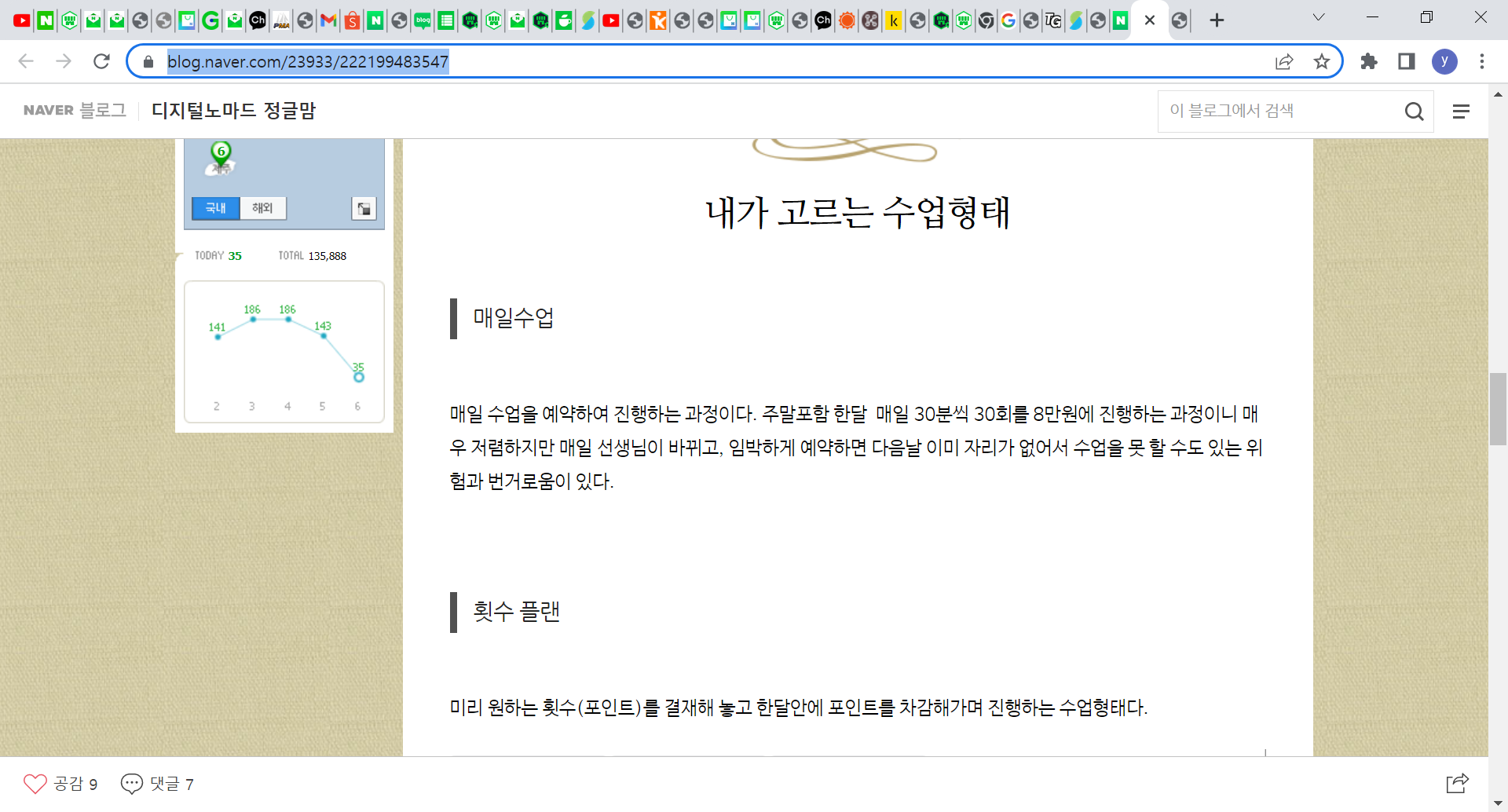This screenshot has height=812, width=1508.
Task: Expand the visitor map widget icon
Action: coord(364,208)
